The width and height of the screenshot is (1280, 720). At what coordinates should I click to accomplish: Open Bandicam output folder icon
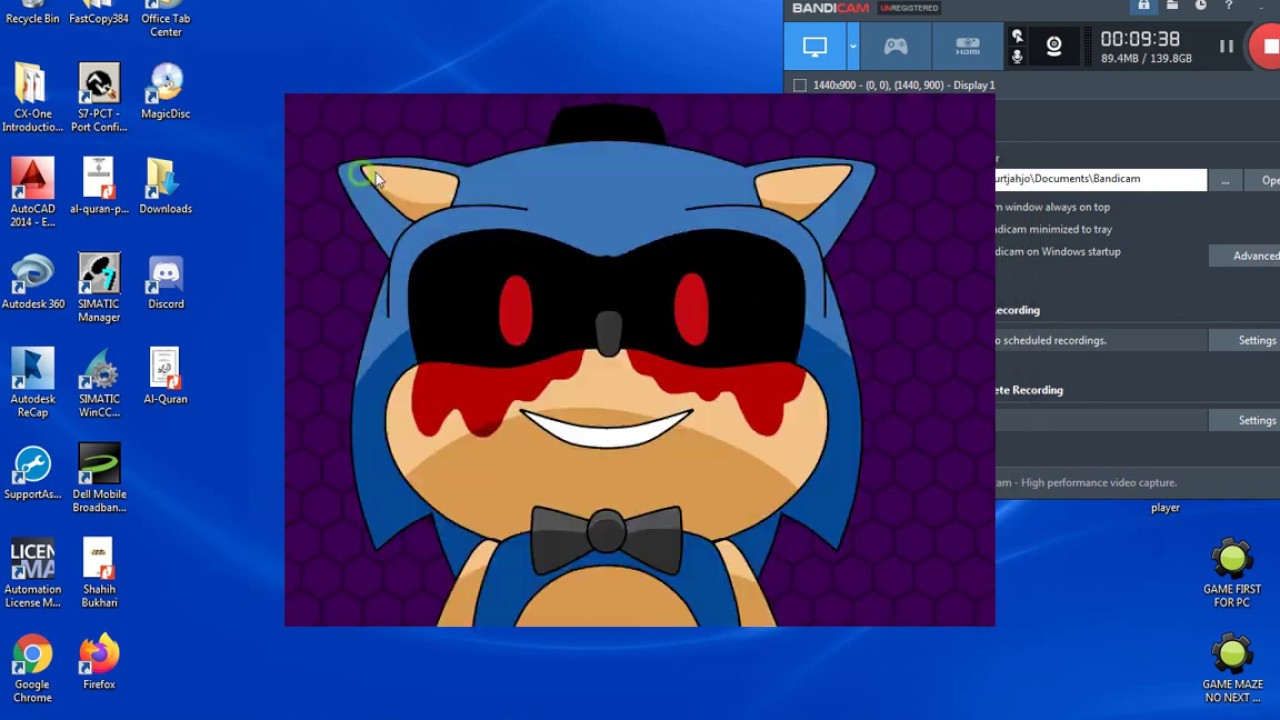pyautogui.click(x=1172, y=6)
